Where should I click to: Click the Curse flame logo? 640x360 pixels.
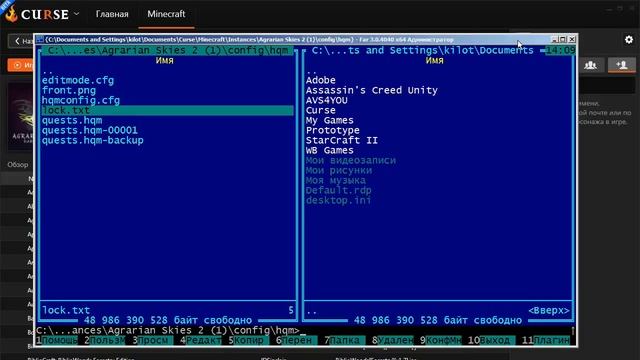[x=11, y=14]
